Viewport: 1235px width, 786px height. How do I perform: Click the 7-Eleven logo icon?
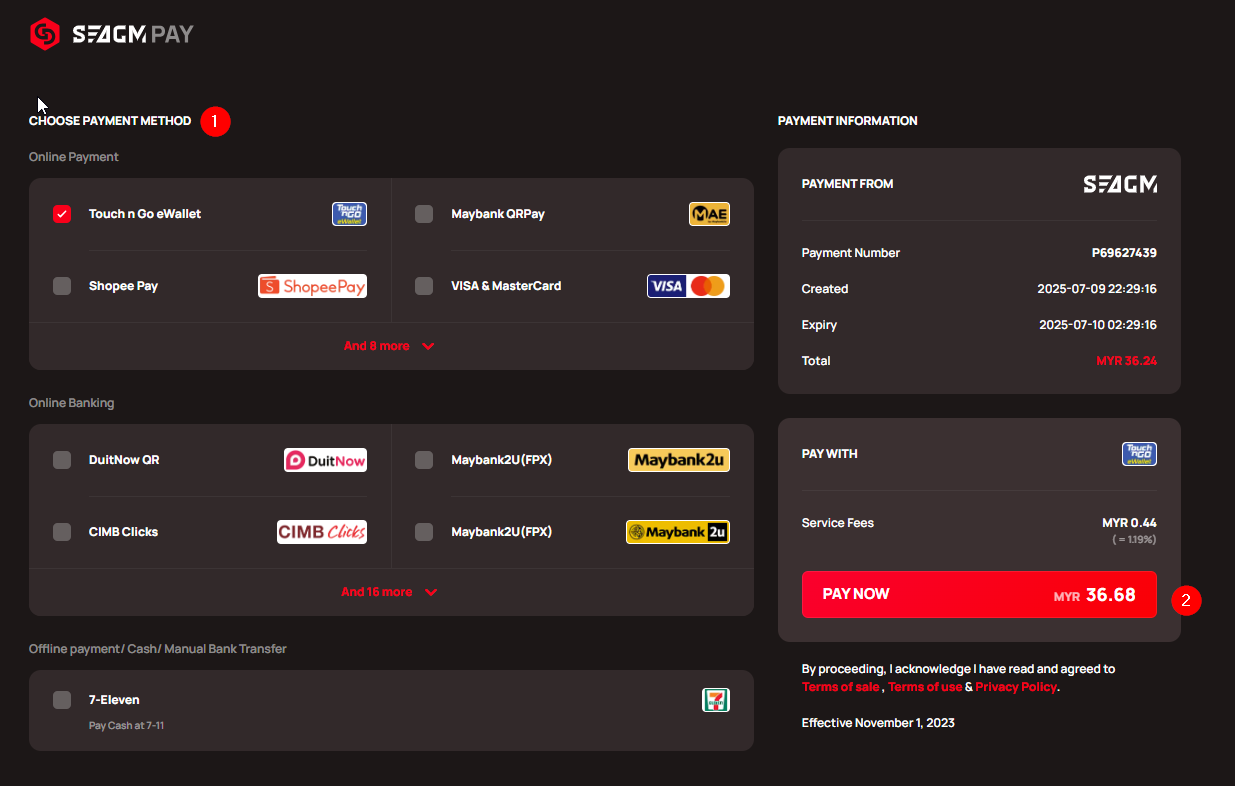coord(716,700)
